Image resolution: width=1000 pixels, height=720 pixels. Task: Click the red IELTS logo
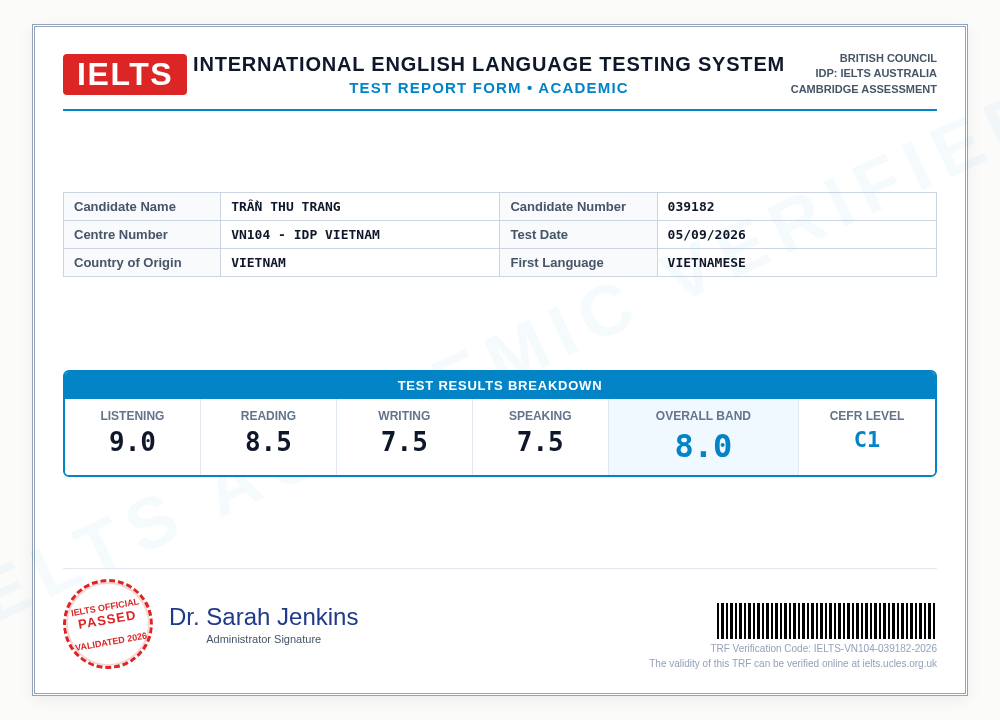[x=125, y=74]
